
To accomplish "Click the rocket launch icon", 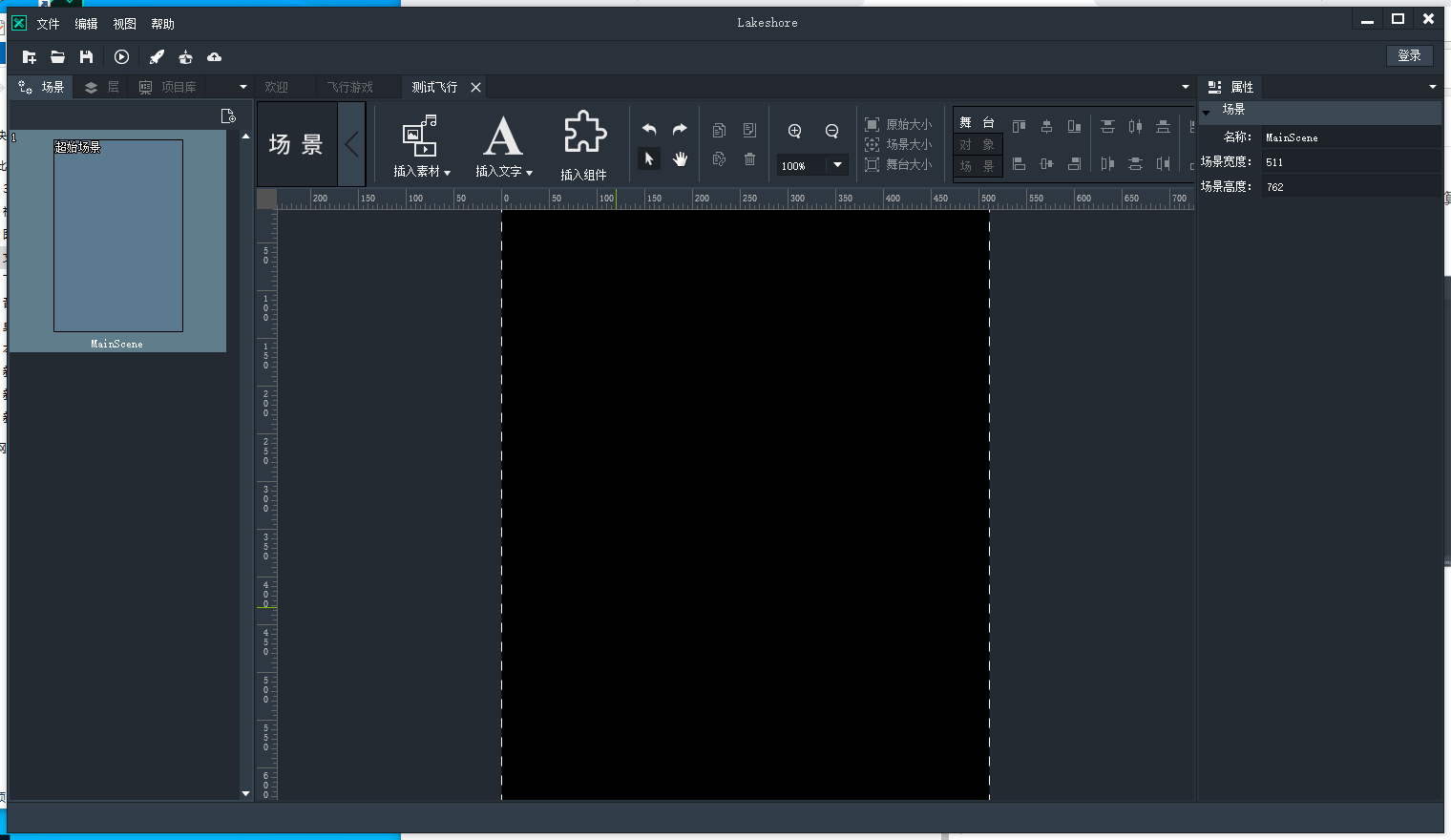I will point(157,57).
